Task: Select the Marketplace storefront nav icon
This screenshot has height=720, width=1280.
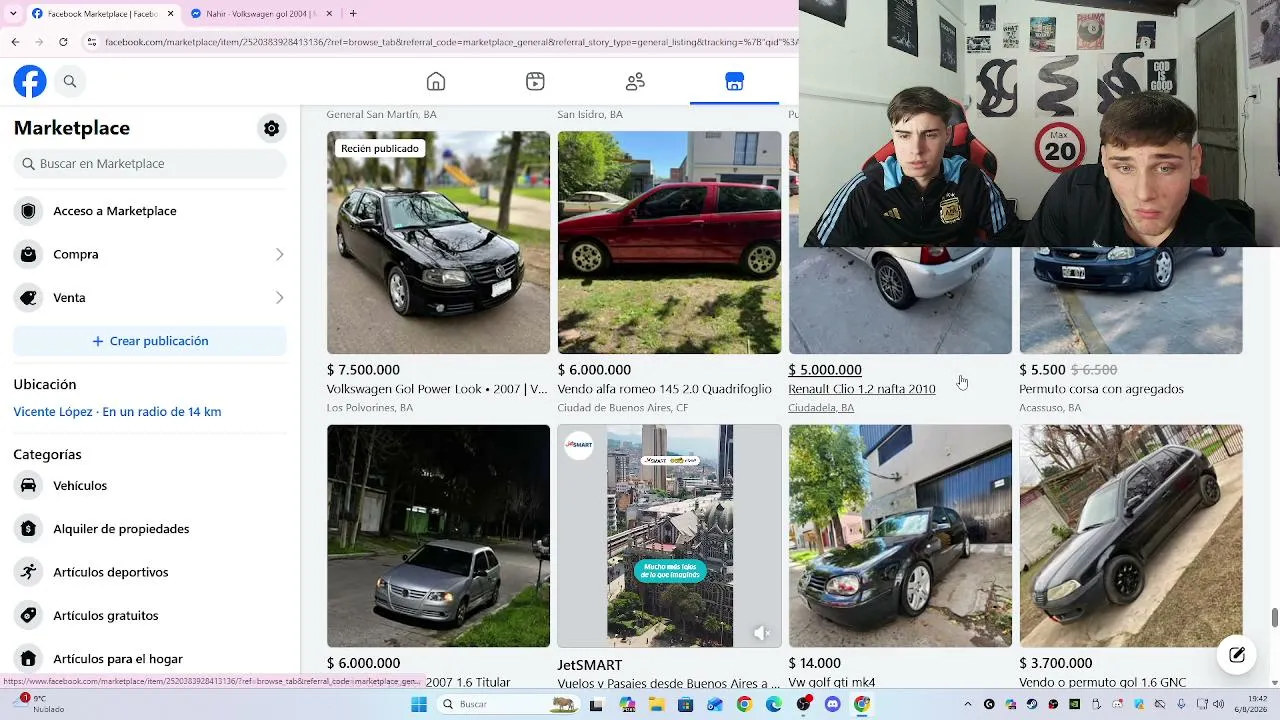Action: [734, 82]
